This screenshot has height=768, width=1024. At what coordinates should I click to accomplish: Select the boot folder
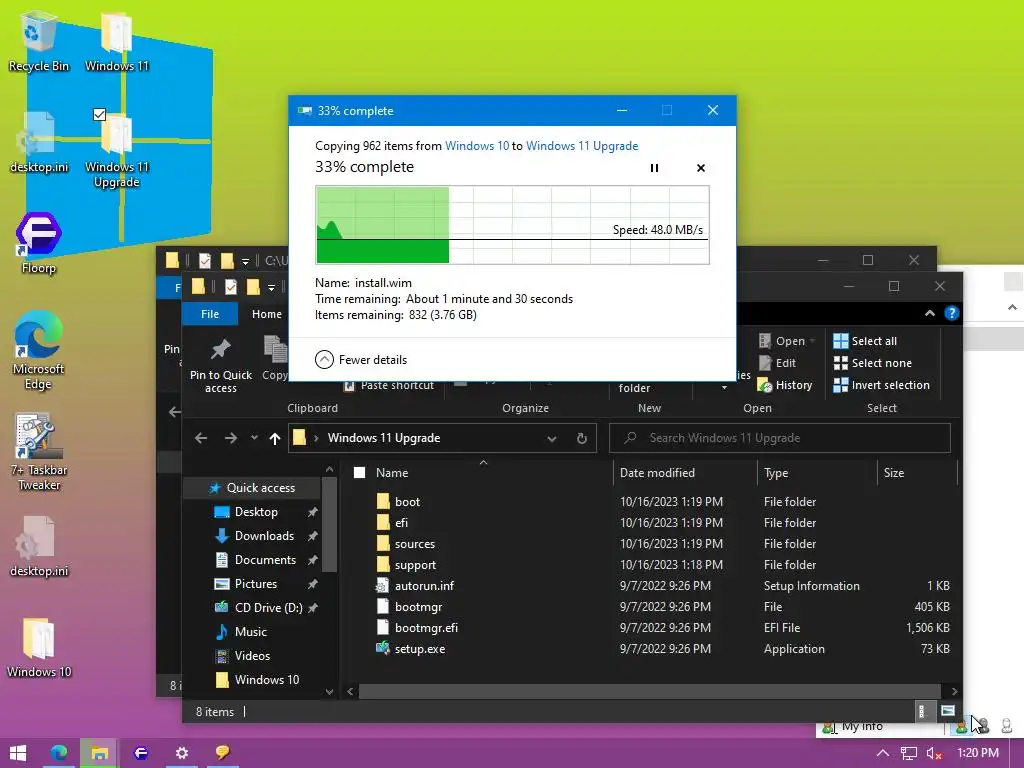[408, 502]
